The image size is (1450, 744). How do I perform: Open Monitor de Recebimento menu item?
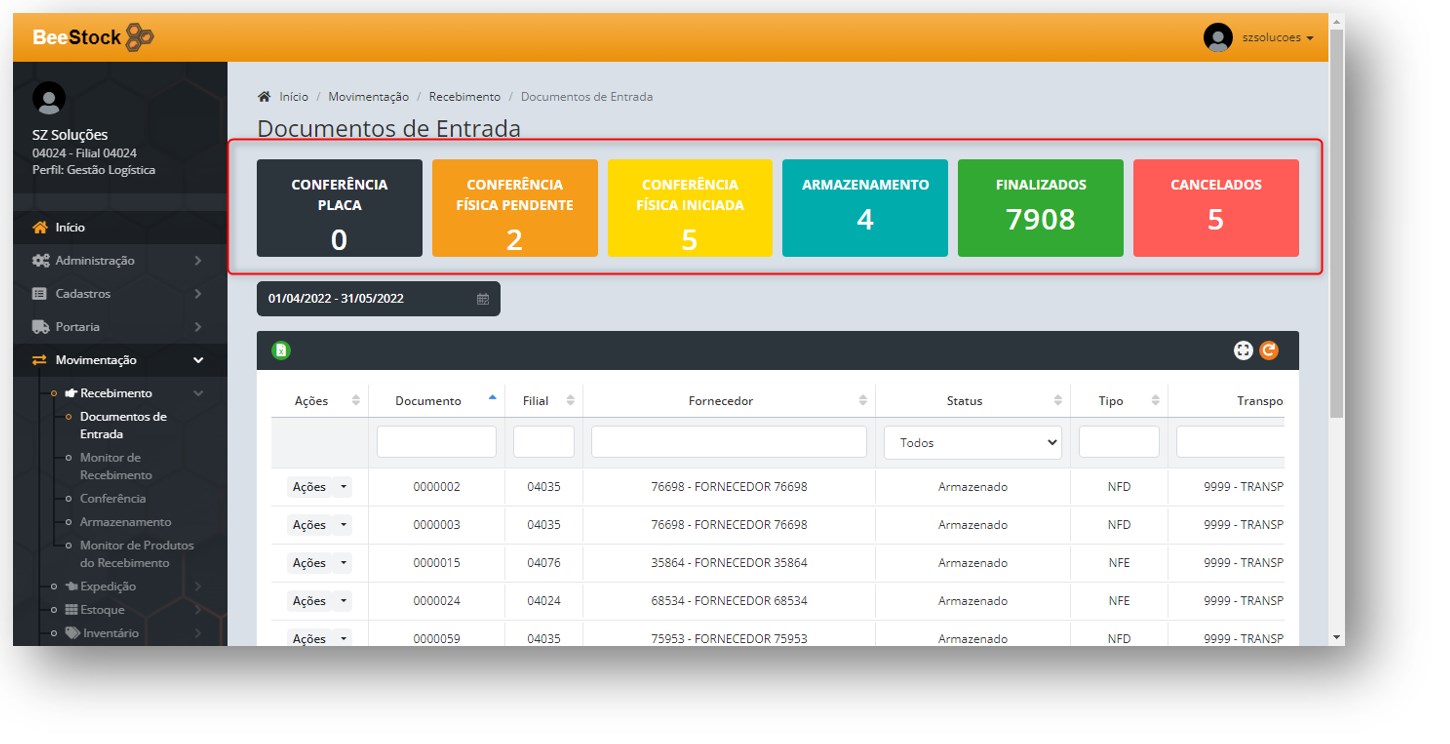[116, 466]
